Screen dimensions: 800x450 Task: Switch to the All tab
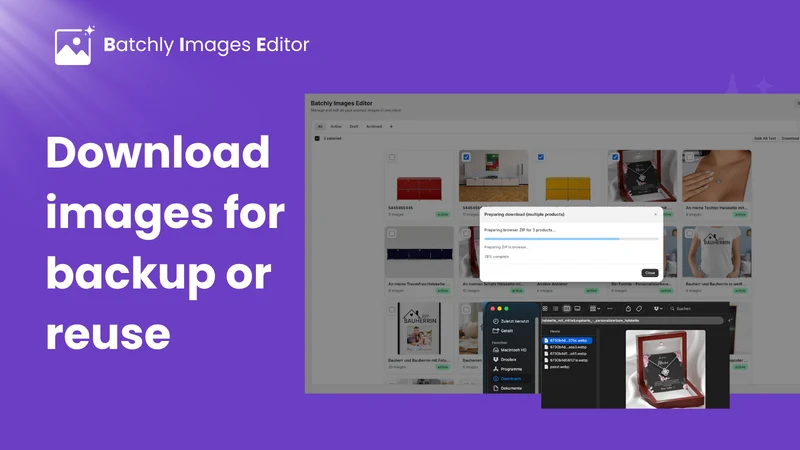tap(320, 127)
